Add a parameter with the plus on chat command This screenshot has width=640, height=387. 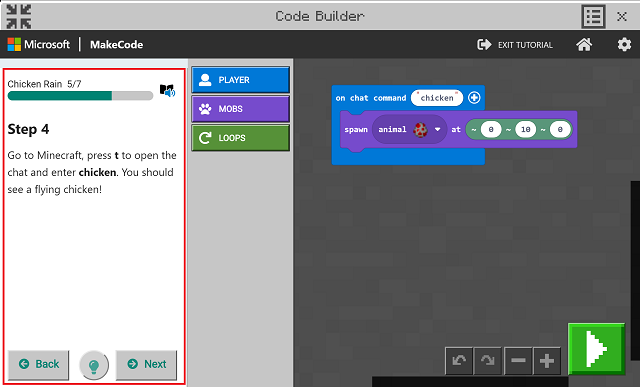(x=474, y=98)
